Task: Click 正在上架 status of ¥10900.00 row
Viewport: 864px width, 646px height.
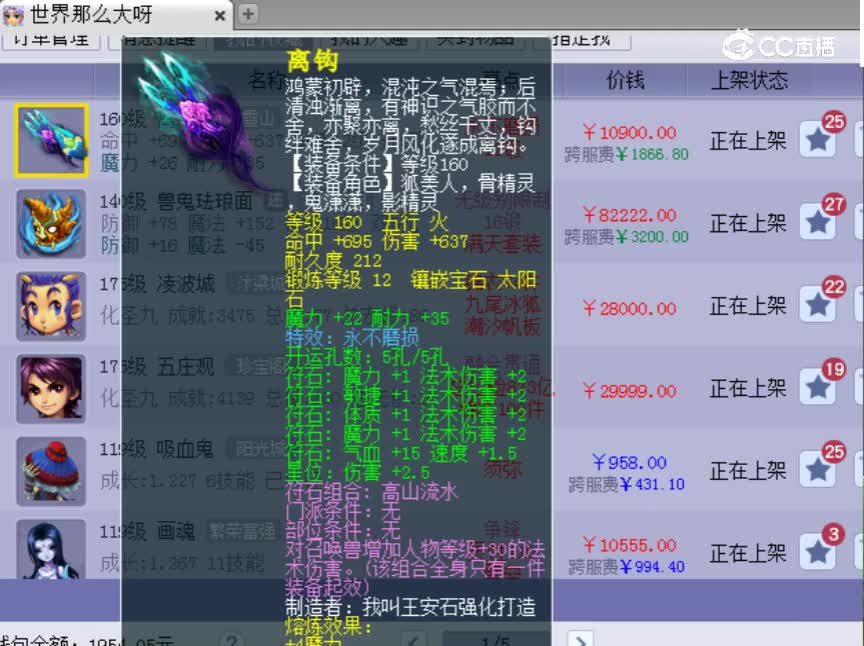Action: pos(748,141)
